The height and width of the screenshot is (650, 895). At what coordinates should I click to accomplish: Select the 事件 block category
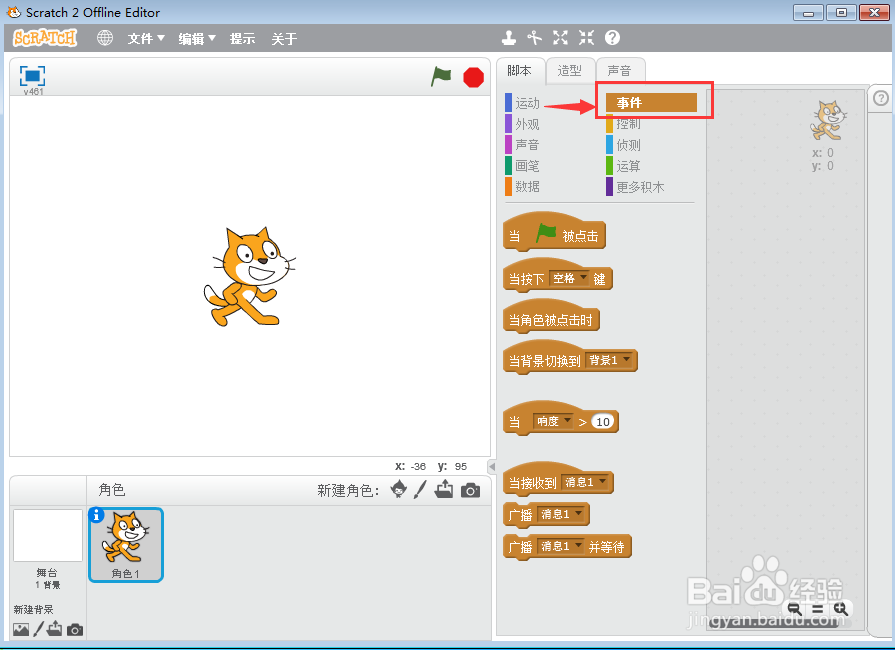(x=651, y=103)
